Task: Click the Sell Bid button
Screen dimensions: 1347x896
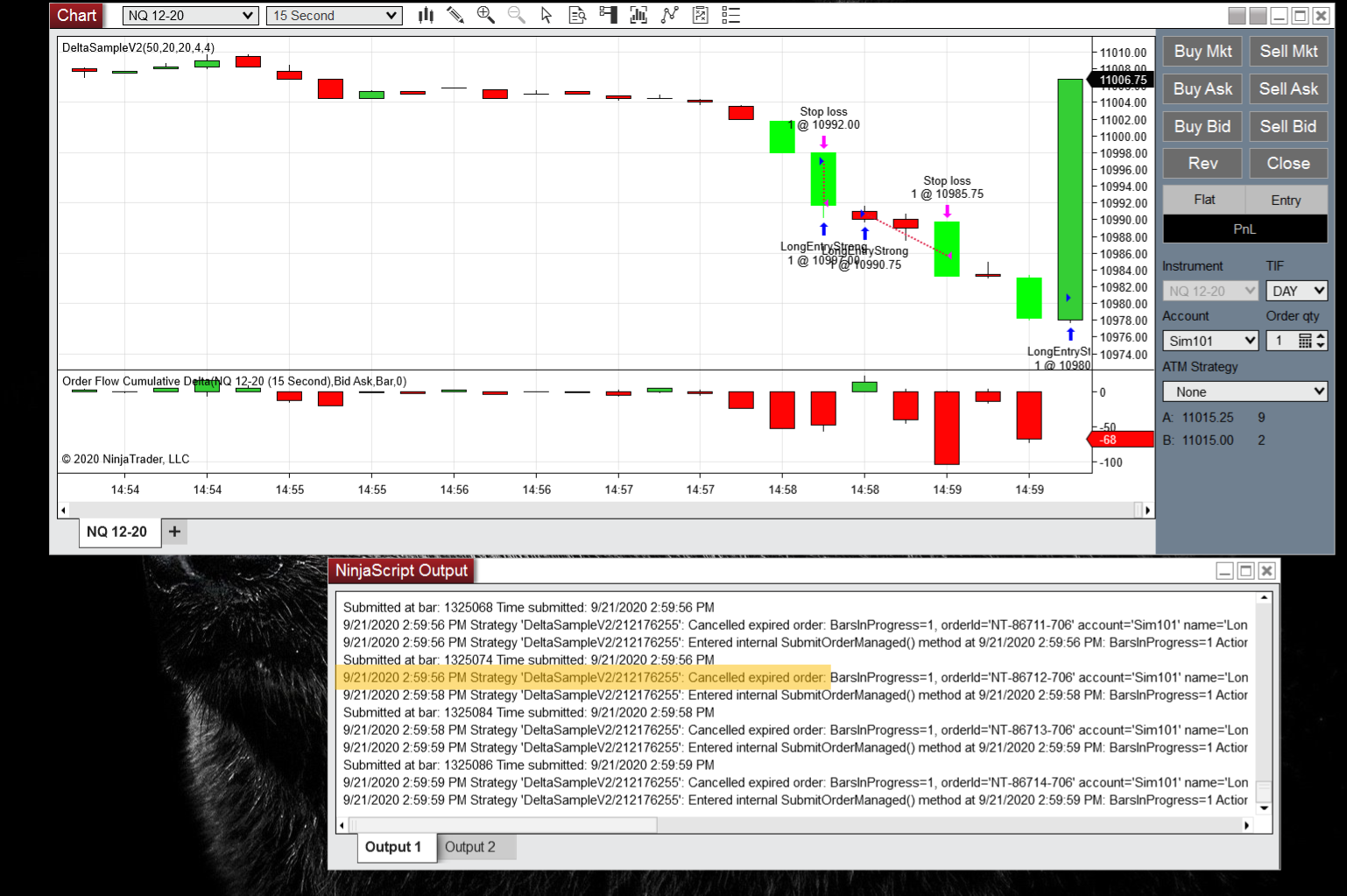Action: [1288, 127]
